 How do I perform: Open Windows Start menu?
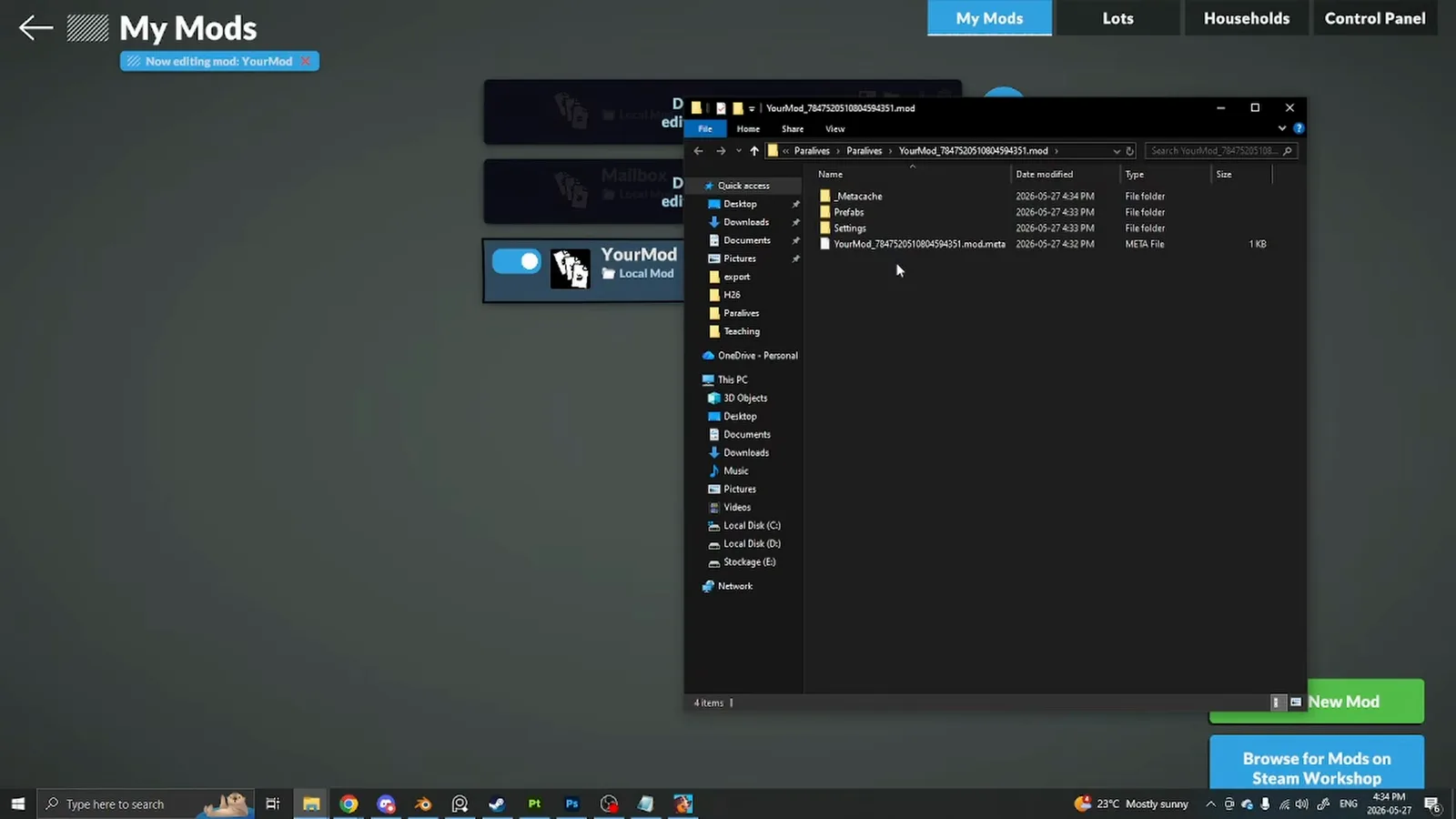tap(18, 804)
